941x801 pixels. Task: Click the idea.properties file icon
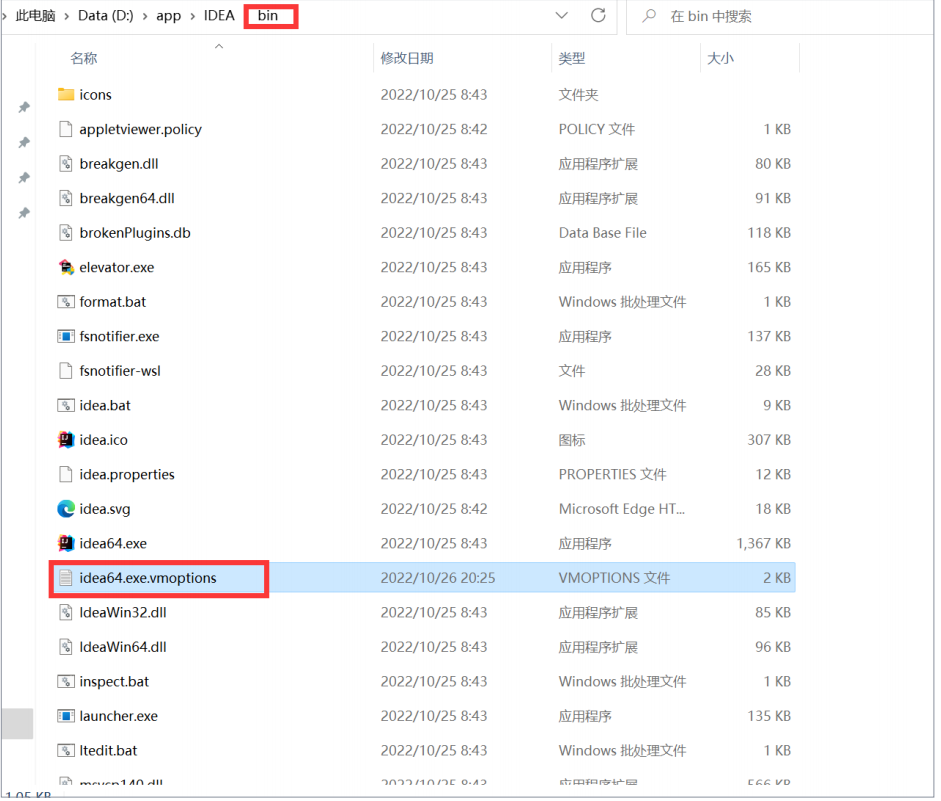(65, 475)
